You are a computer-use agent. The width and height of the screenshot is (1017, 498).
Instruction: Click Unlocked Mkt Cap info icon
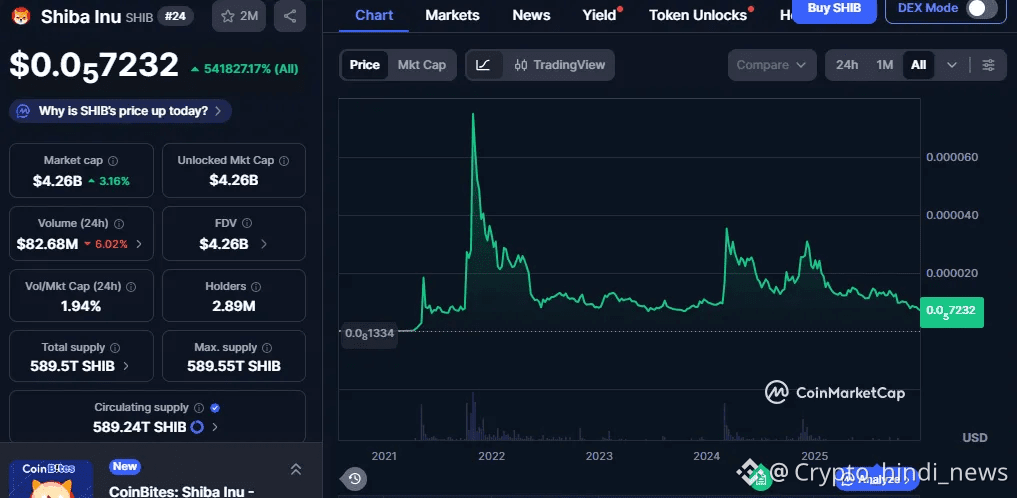pos(284,160)
